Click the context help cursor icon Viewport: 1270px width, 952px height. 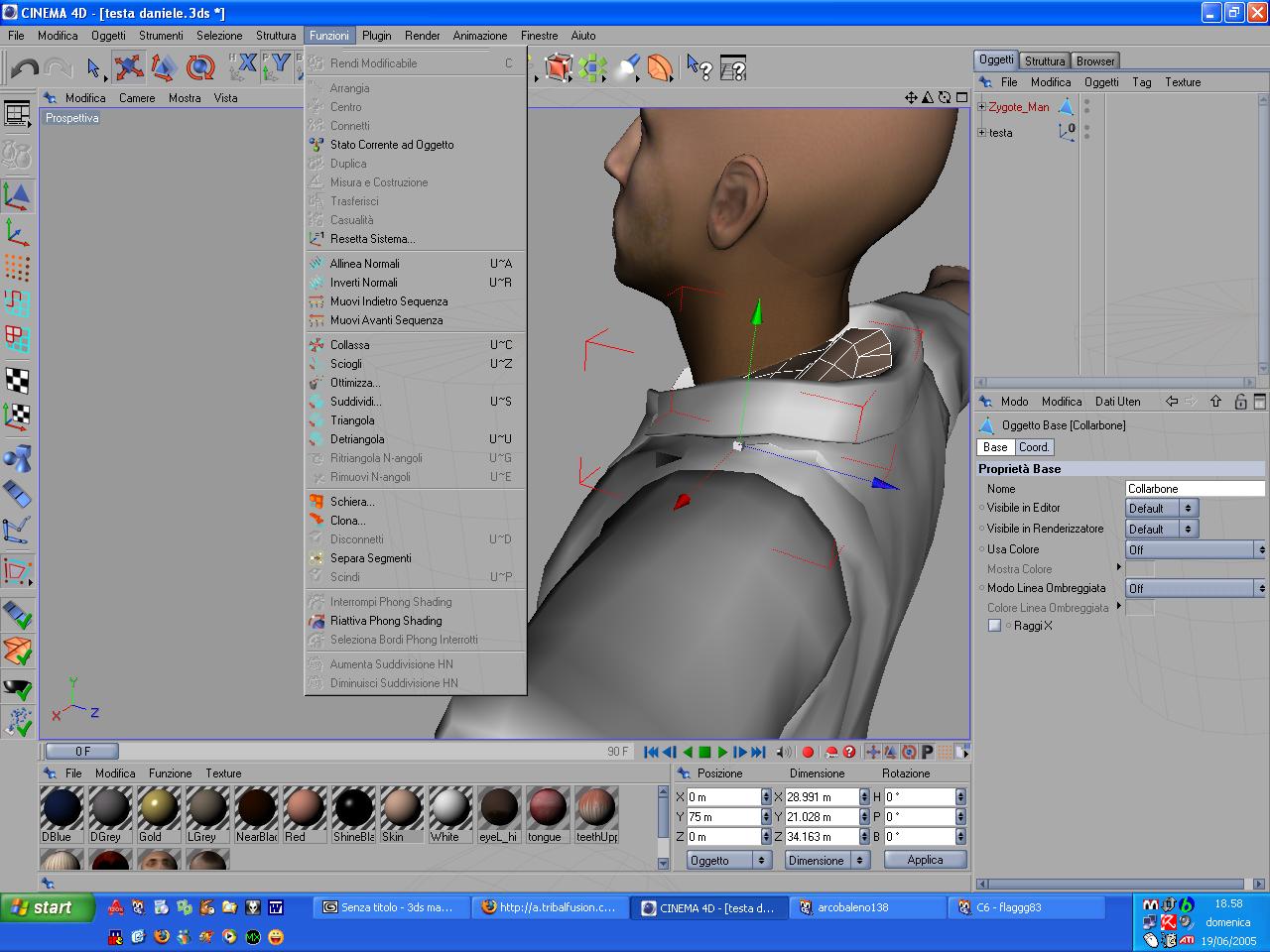(699, 67)
